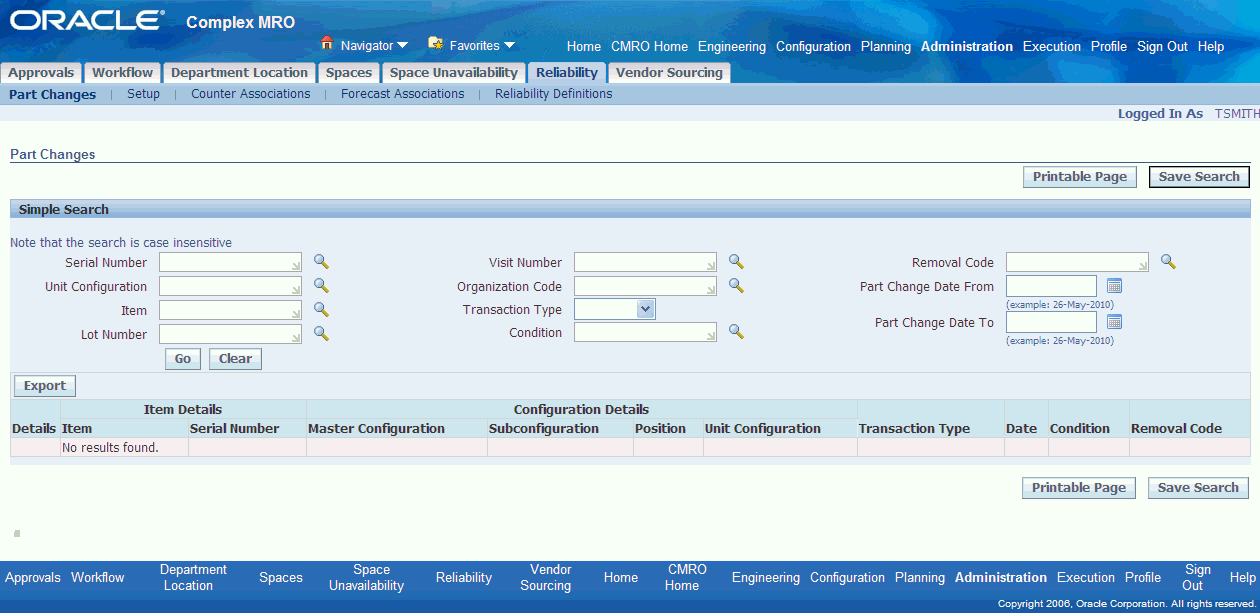The height and width of the screenshot is (613, 1260).
Task: Open Configuration top navigation link
Action: (813, 47)
